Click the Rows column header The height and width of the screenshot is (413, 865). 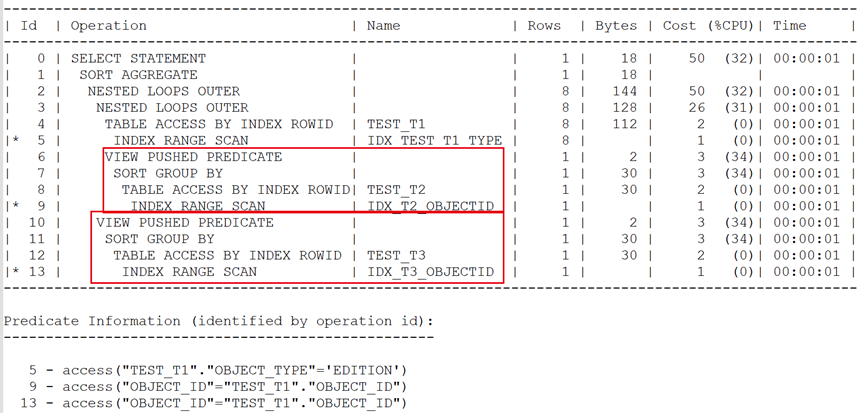click(544, 26)
